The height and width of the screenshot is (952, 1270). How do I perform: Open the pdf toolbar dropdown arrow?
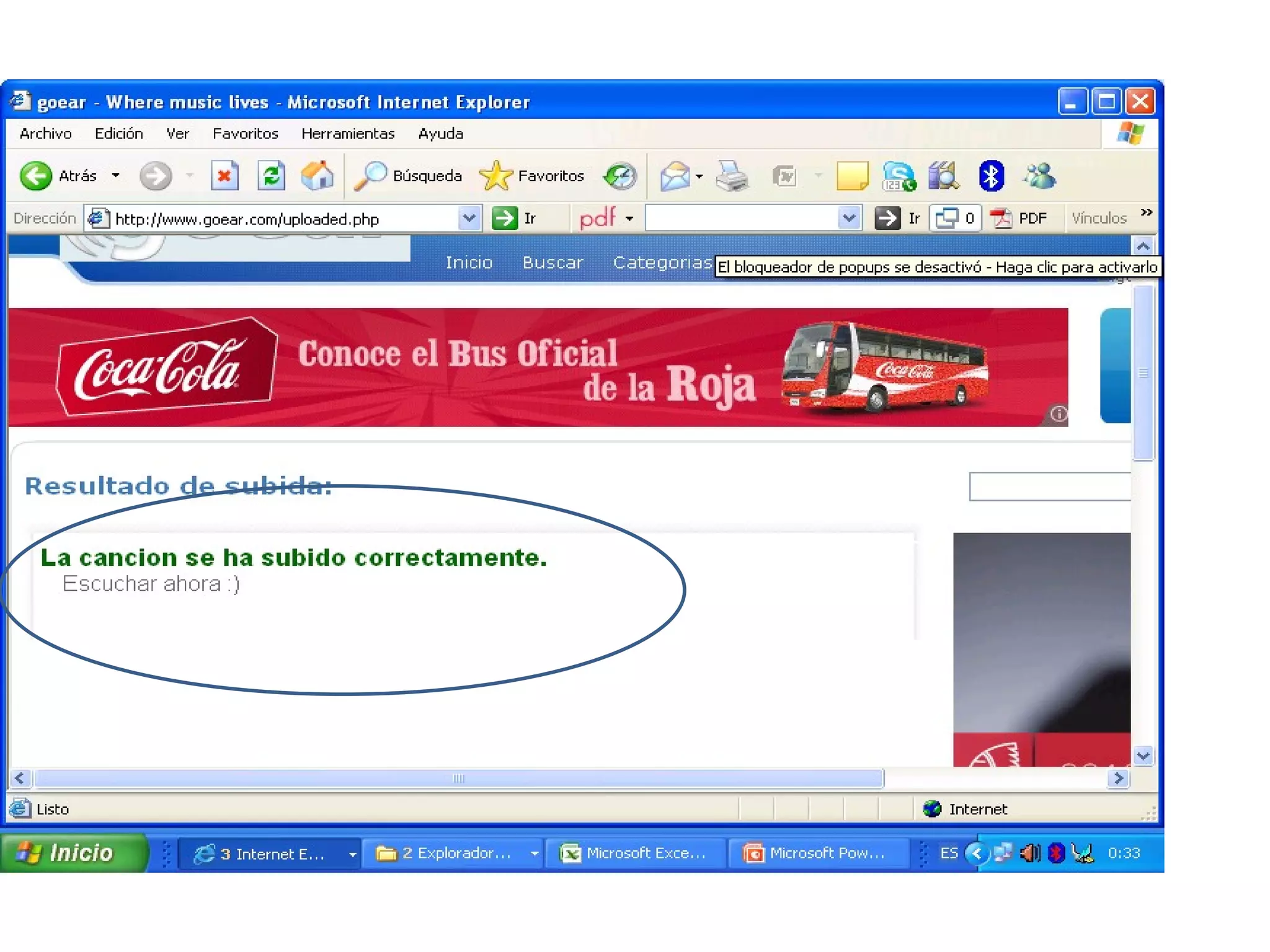click(x=629, y=219)
